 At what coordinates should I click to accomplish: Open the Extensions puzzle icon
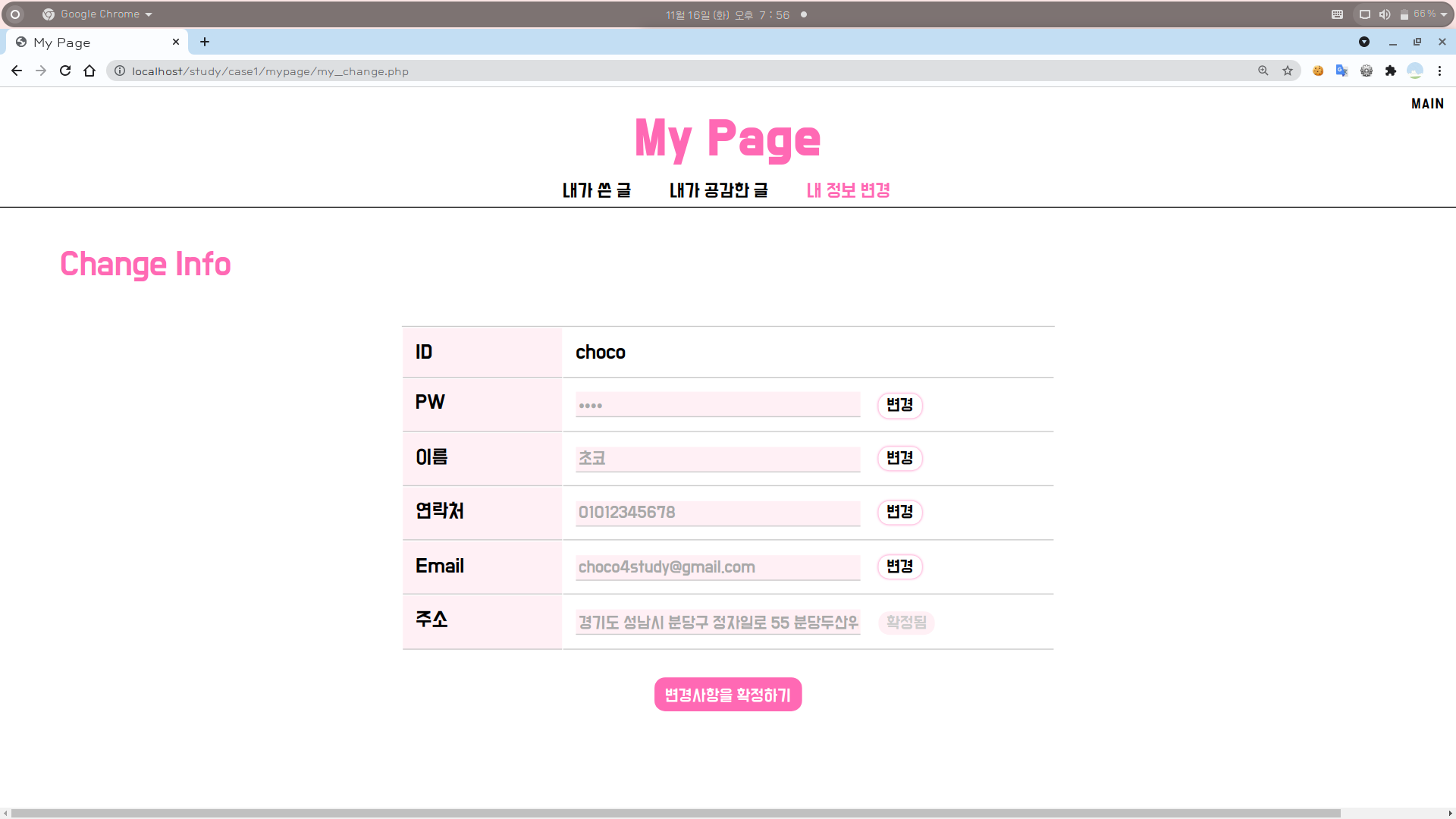tap(1390, 71)
